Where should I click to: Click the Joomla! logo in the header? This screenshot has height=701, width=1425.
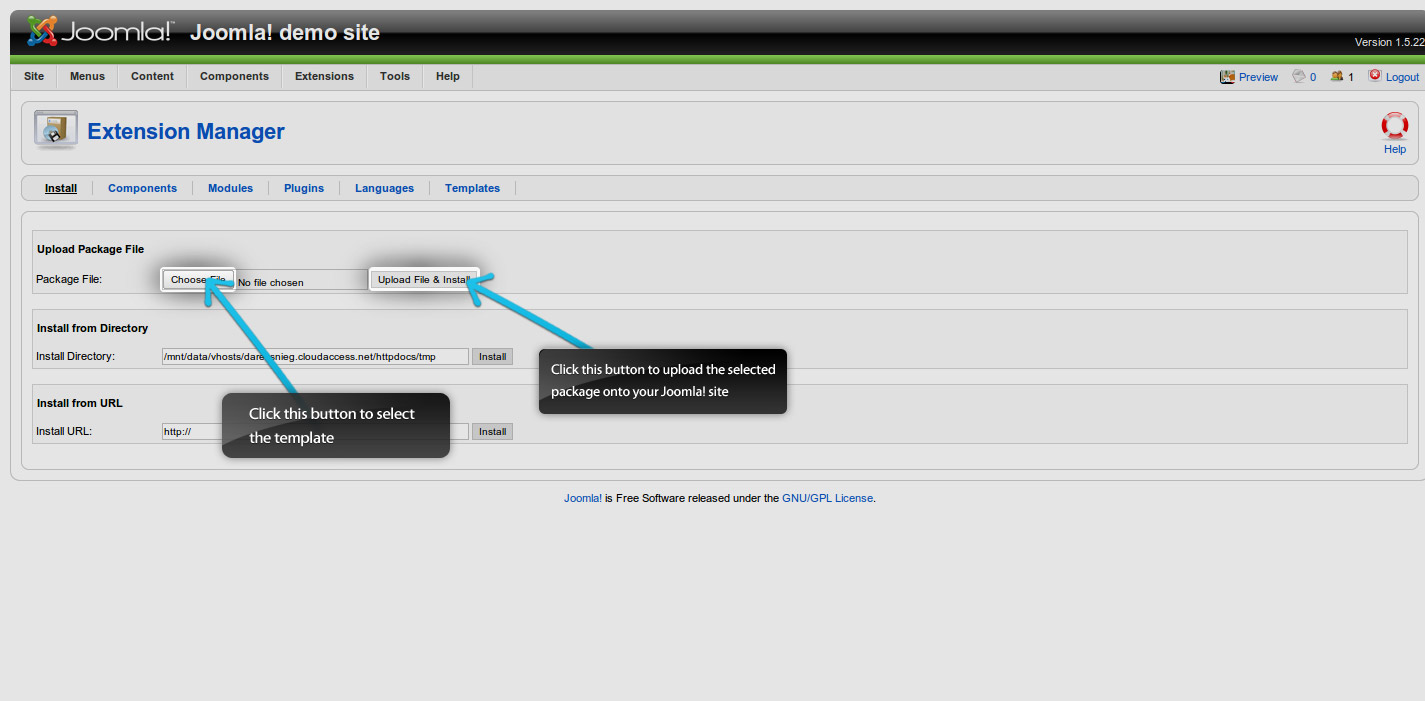[x=99, y=32]
